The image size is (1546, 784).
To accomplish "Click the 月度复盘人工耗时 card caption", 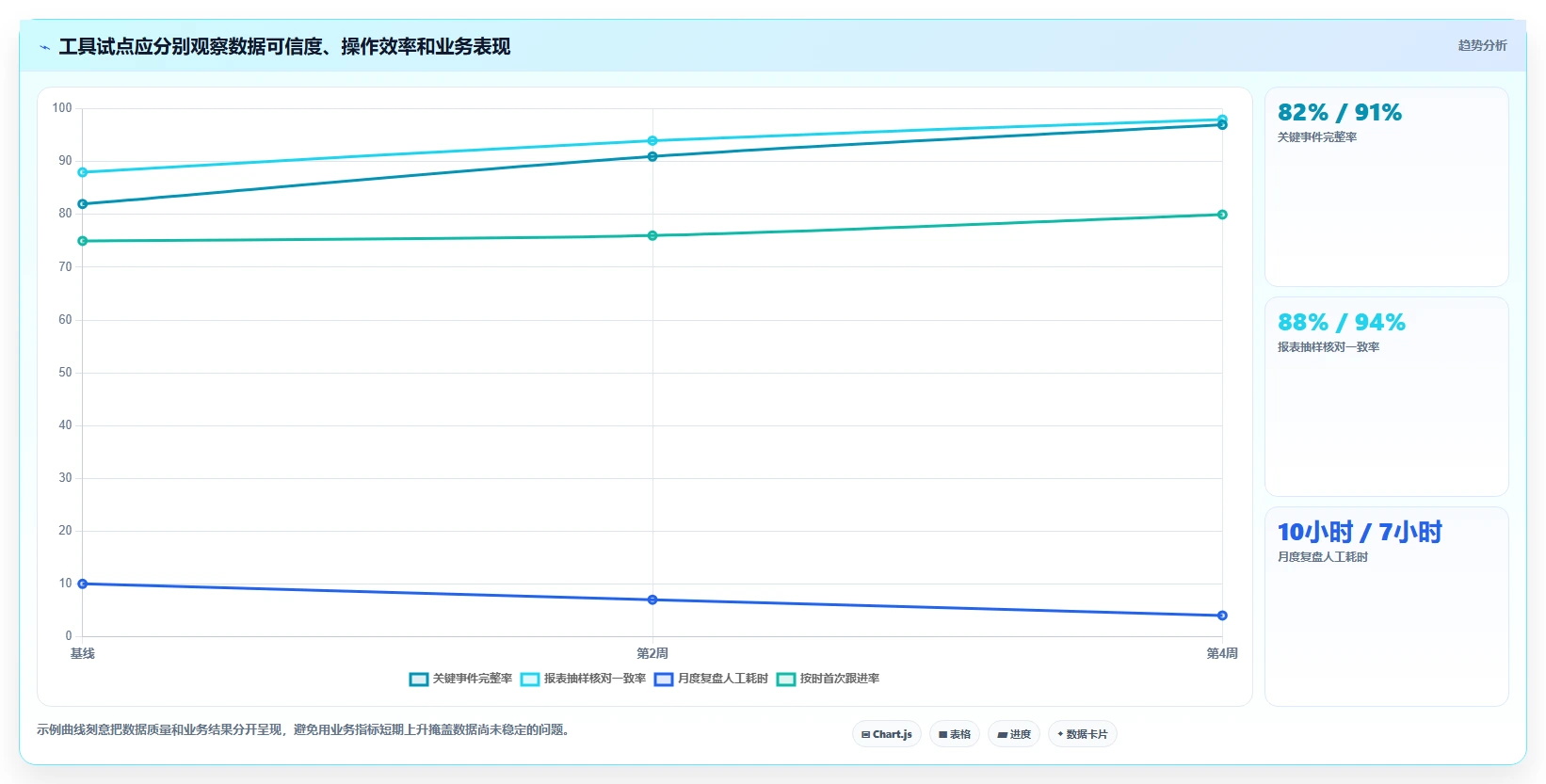I will point(1323,557).
